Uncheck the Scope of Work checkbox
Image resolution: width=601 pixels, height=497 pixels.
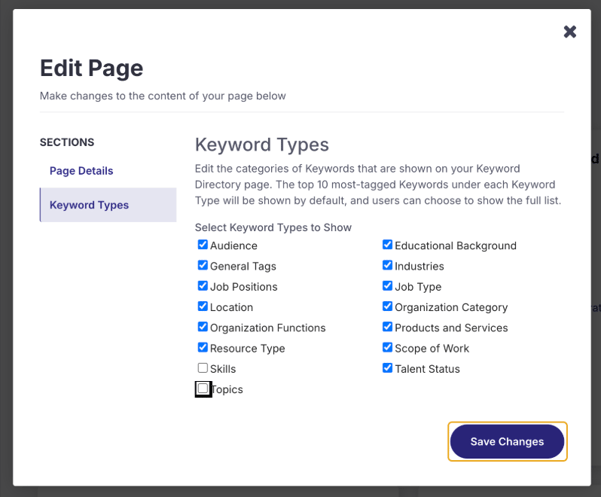click(388, 348)
